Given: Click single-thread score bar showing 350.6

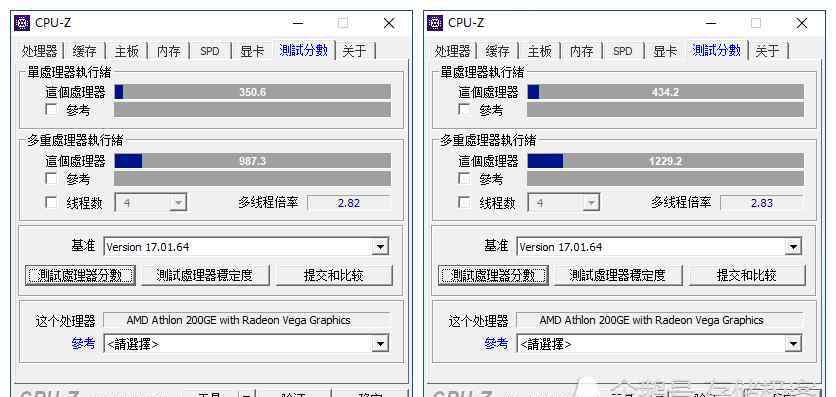Looking at the screenshot, I should [x=253, y=92].
